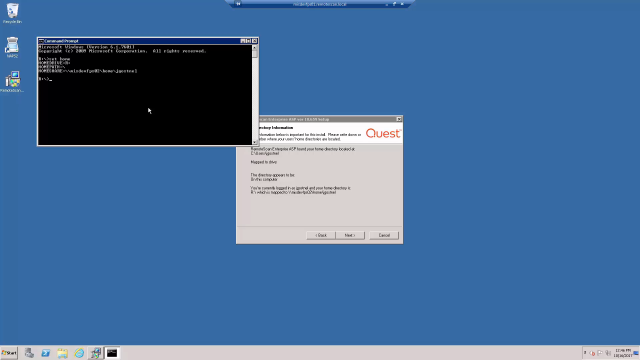
Task: Launch Internet Explorer from the taskbar
Action: pos(79,353)
